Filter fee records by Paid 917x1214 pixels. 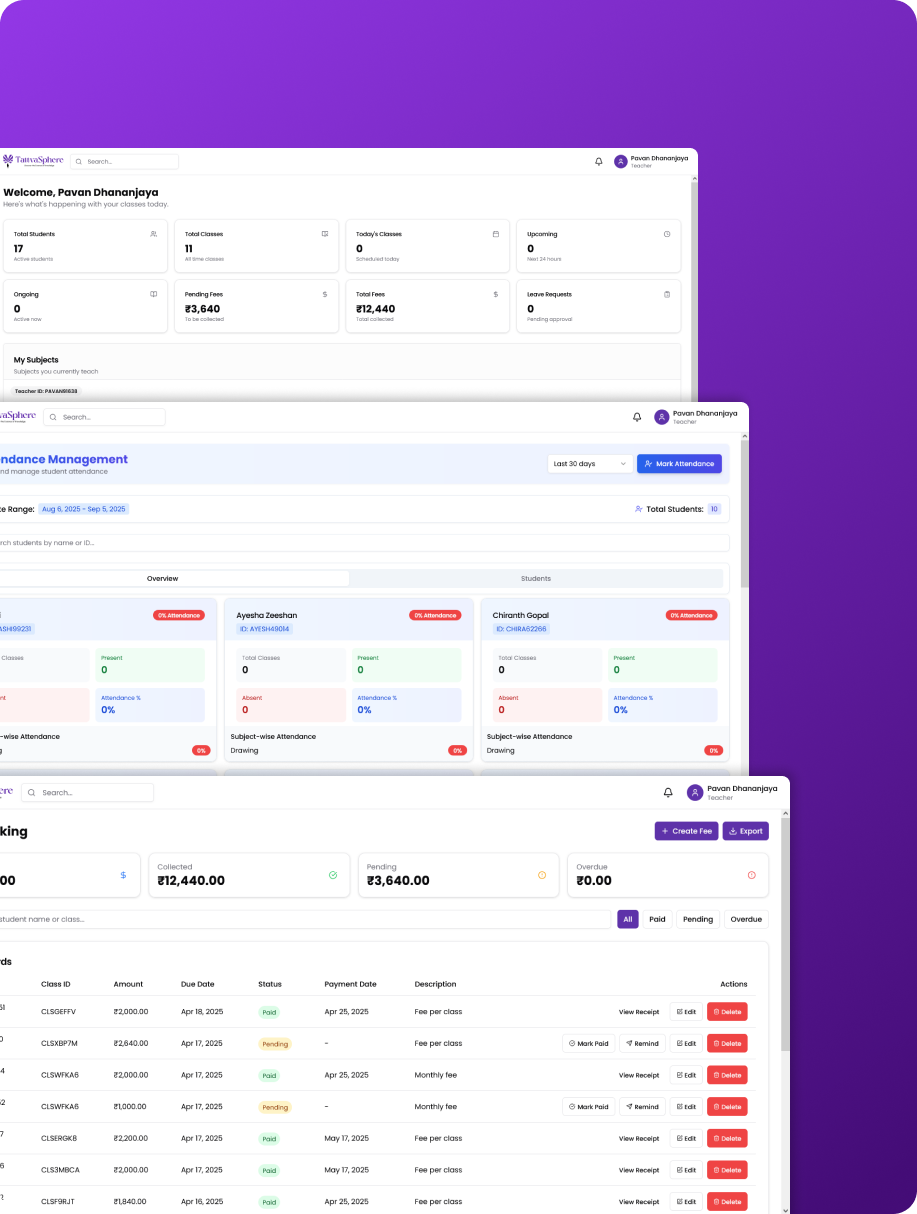657,919
